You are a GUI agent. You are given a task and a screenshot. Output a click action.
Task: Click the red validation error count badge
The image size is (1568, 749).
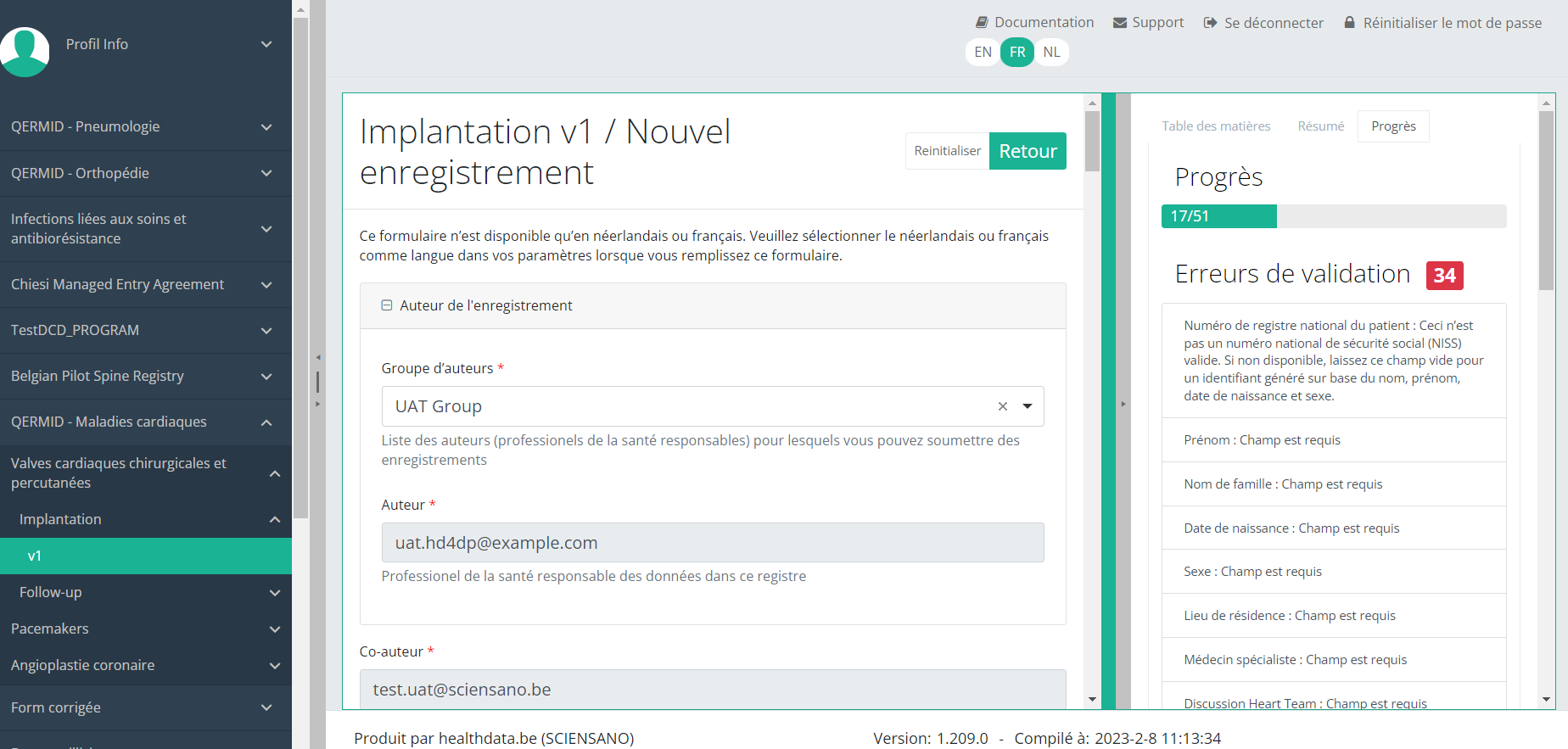click(1444, 276)
